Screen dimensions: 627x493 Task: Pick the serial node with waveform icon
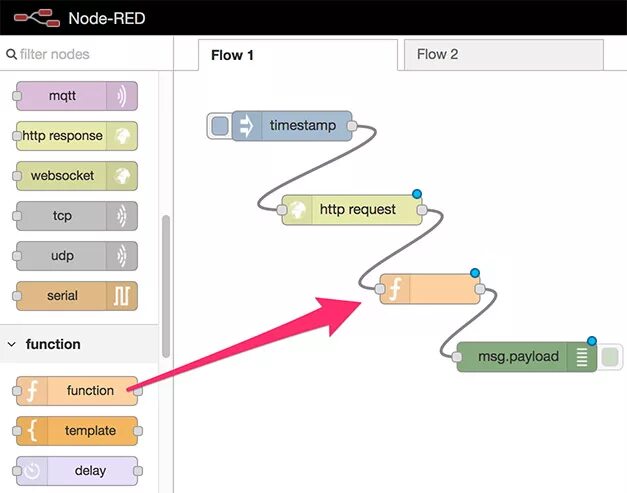[x=77, y=296]
